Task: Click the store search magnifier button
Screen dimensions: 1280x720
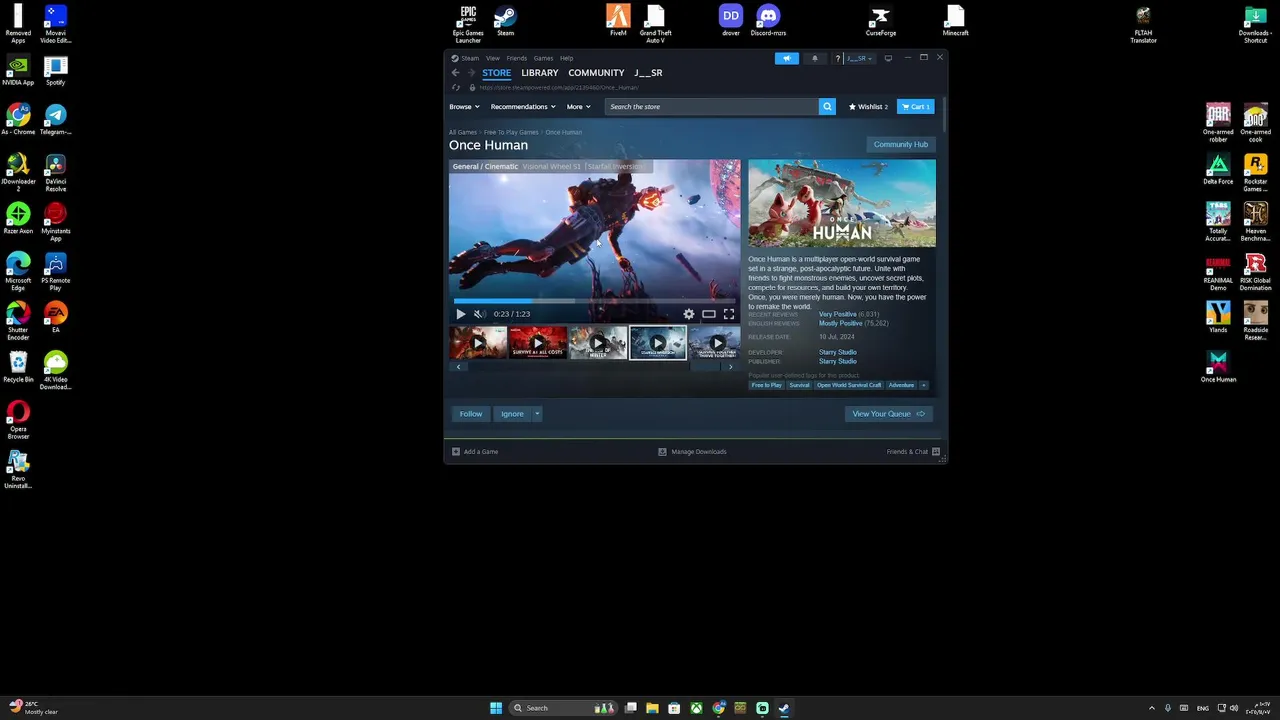Action: pyautogui.click(x=827, y=106)
